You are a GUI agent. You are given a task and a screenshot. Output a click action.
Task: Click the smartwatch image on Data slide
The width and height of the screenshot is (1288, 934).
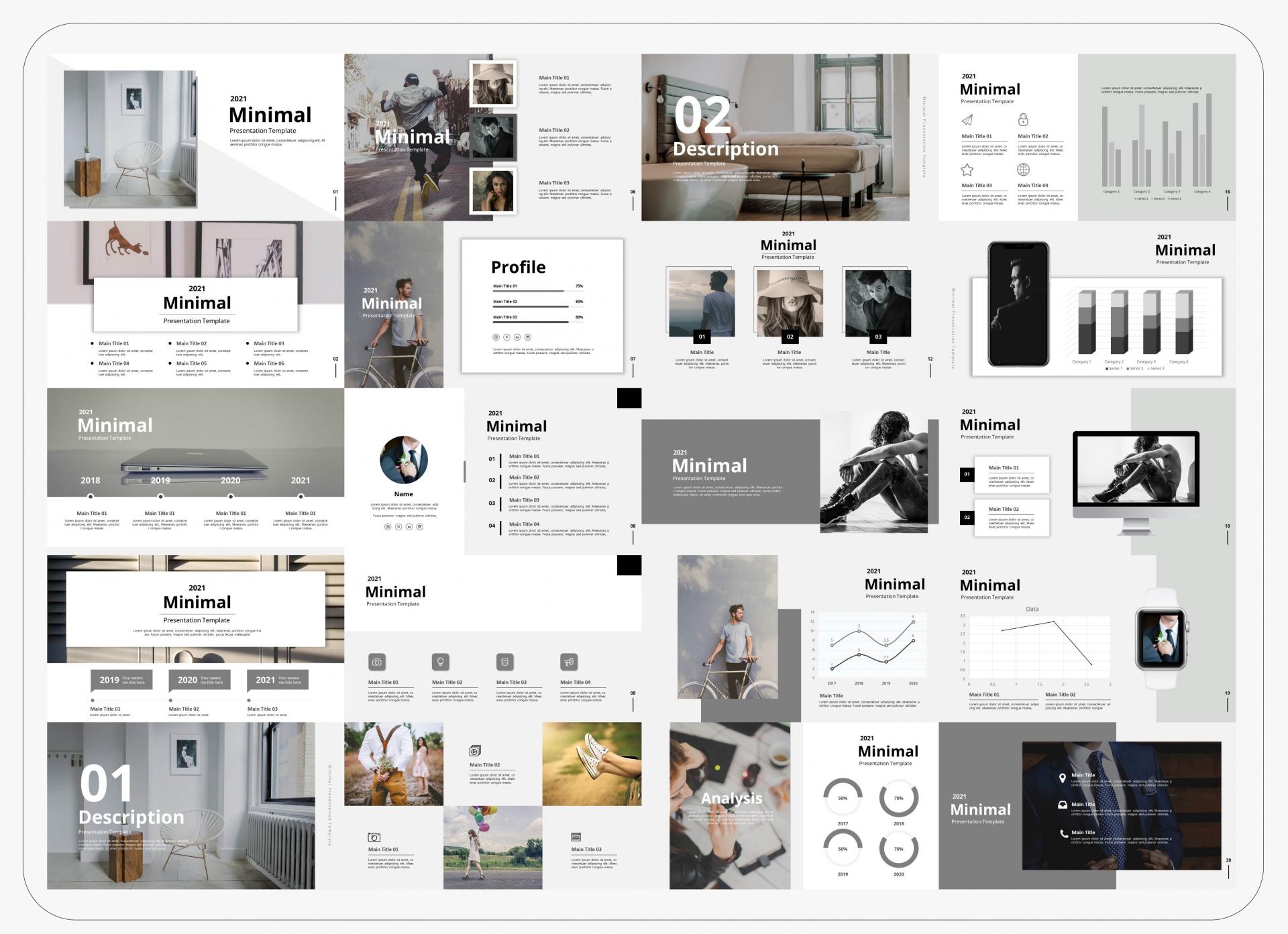click(x=1161, y=638)
